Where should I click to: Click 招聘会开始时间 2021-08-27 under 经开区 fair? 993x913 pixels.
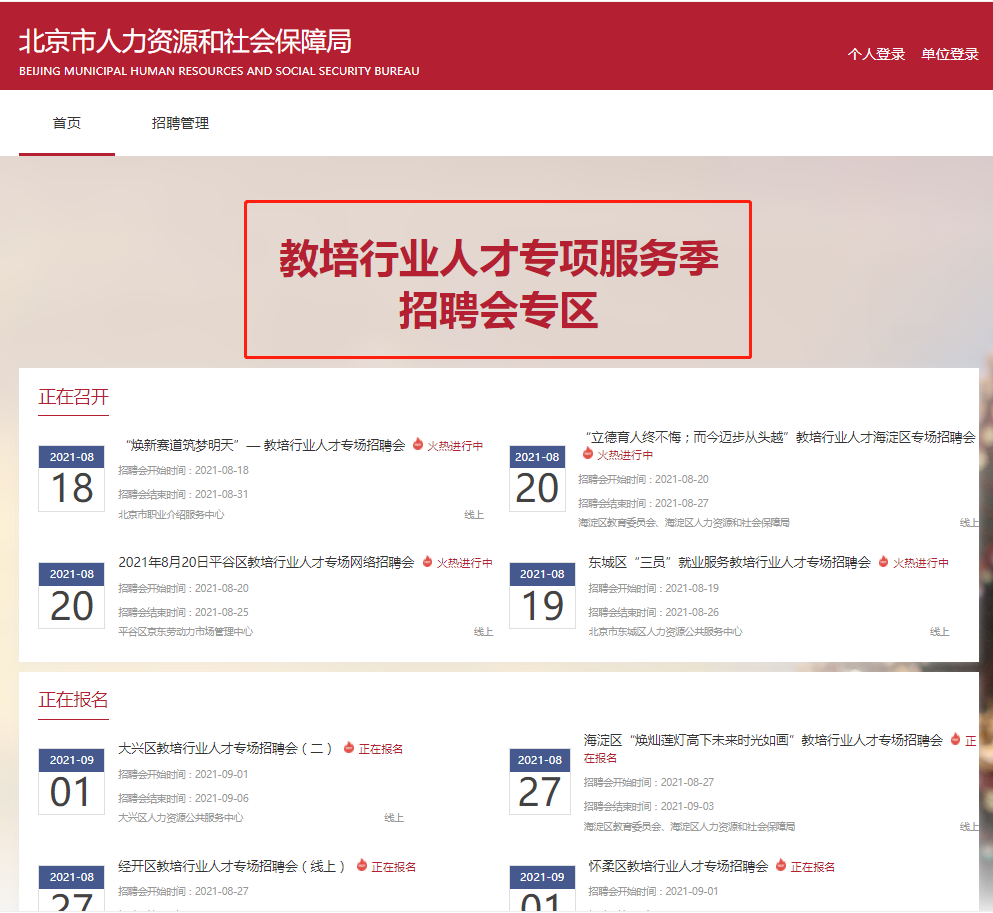coord(184,891)
